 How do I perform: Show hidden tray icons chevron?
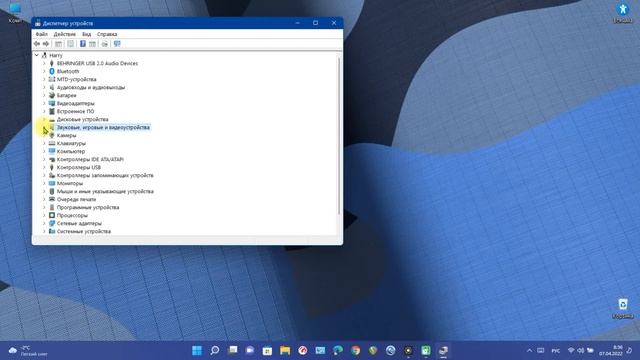coord(529,350)
